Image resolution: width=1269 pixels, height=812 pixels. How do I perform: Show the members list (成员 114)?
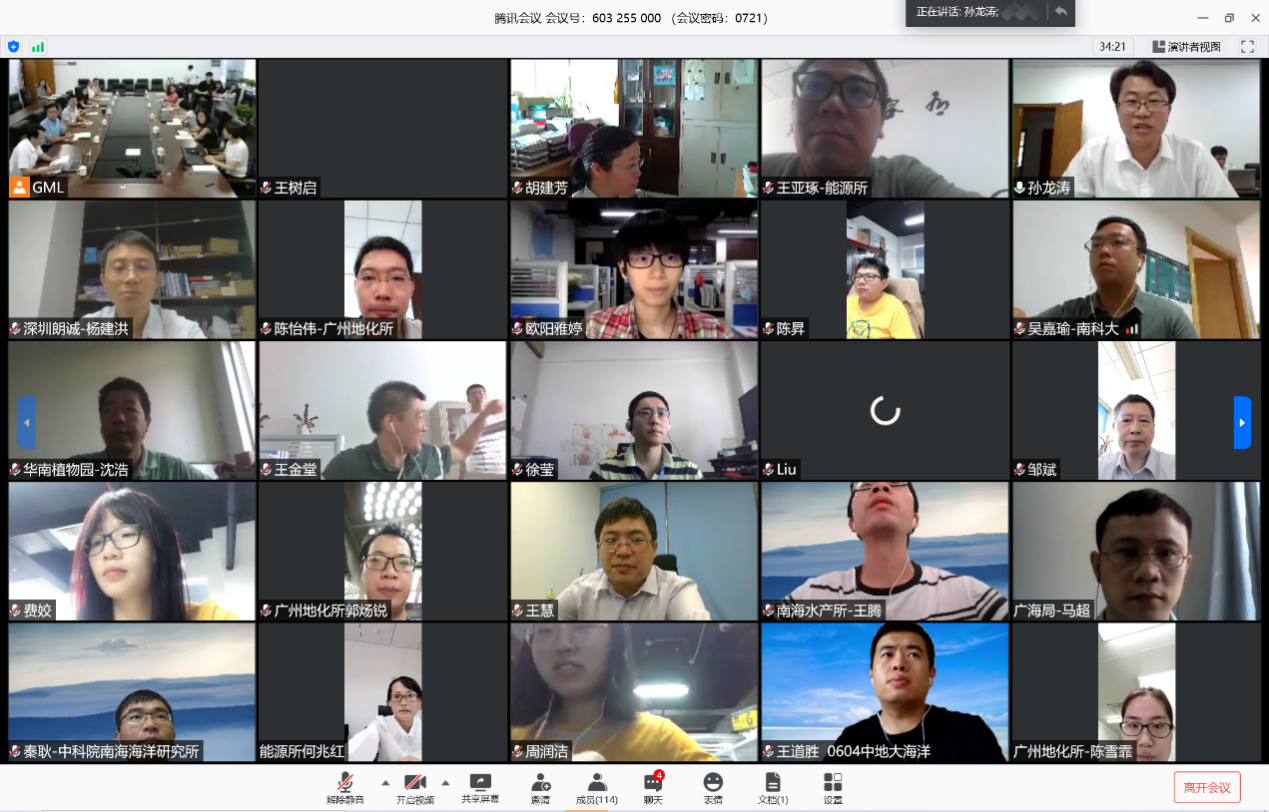[596, 787]
